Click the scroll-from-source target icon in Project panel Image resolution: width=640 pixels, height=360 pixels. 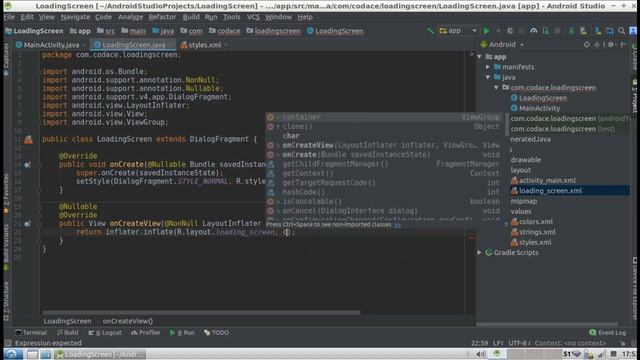[587, 44]
